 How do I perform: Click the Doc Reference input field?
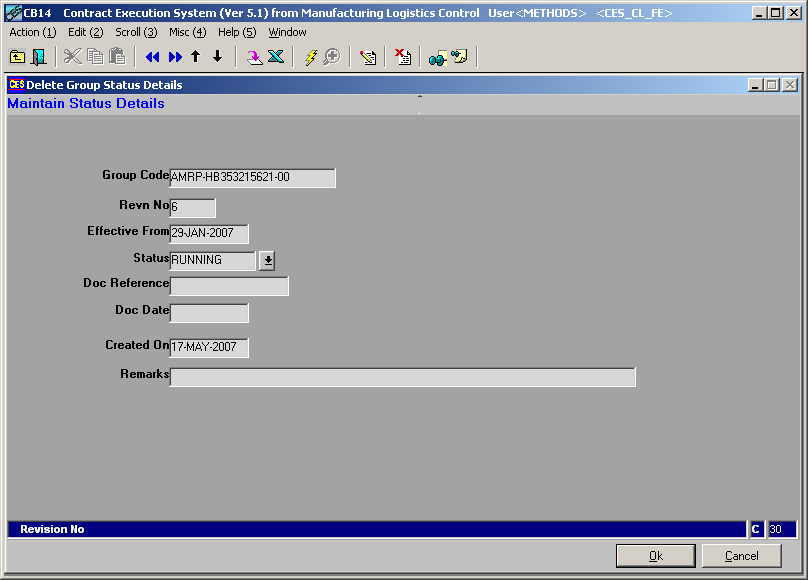pos(229,286)
